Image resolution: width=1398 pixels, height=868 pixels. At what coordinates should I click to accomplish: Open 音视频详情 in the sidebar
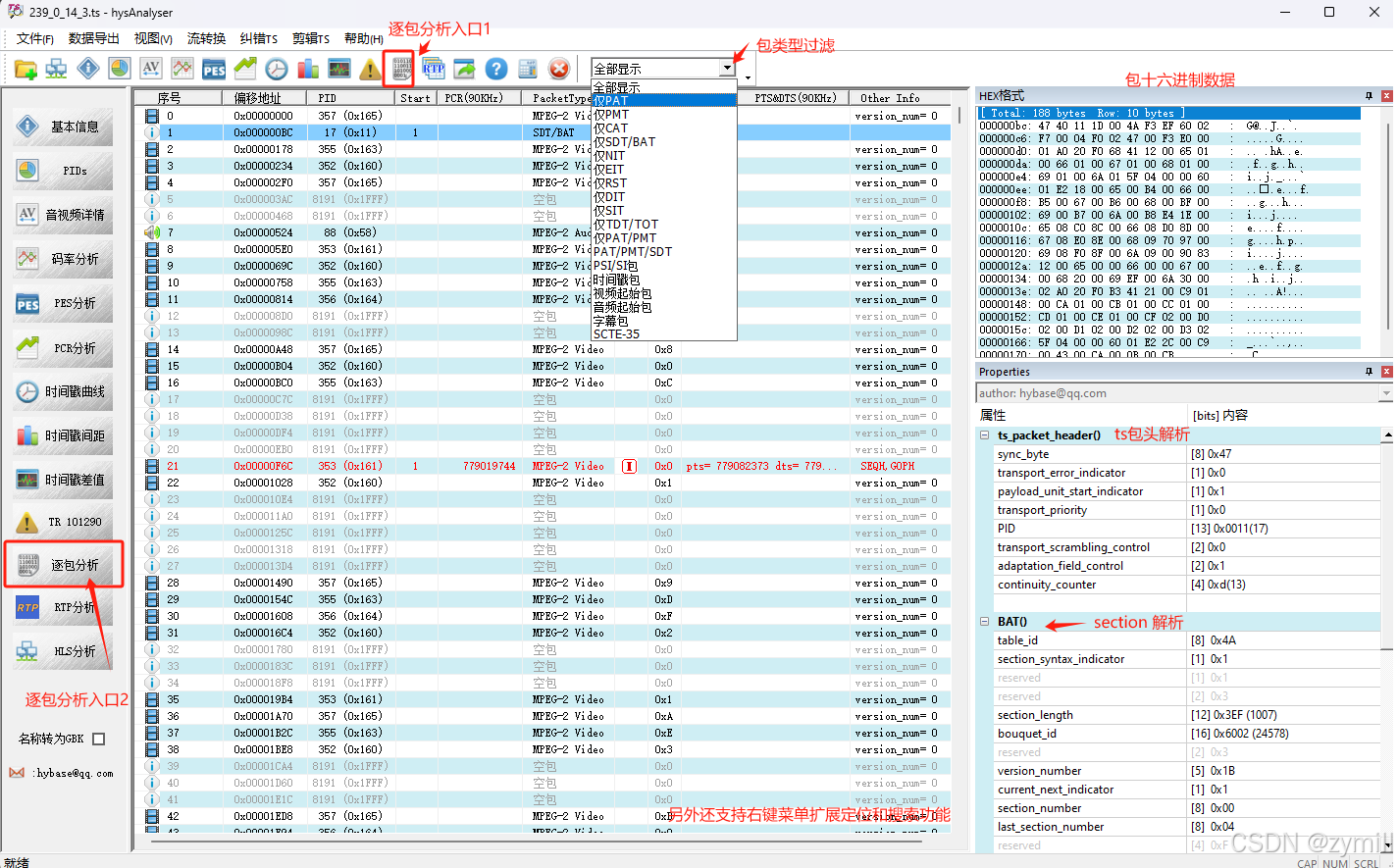coord(64,215)
